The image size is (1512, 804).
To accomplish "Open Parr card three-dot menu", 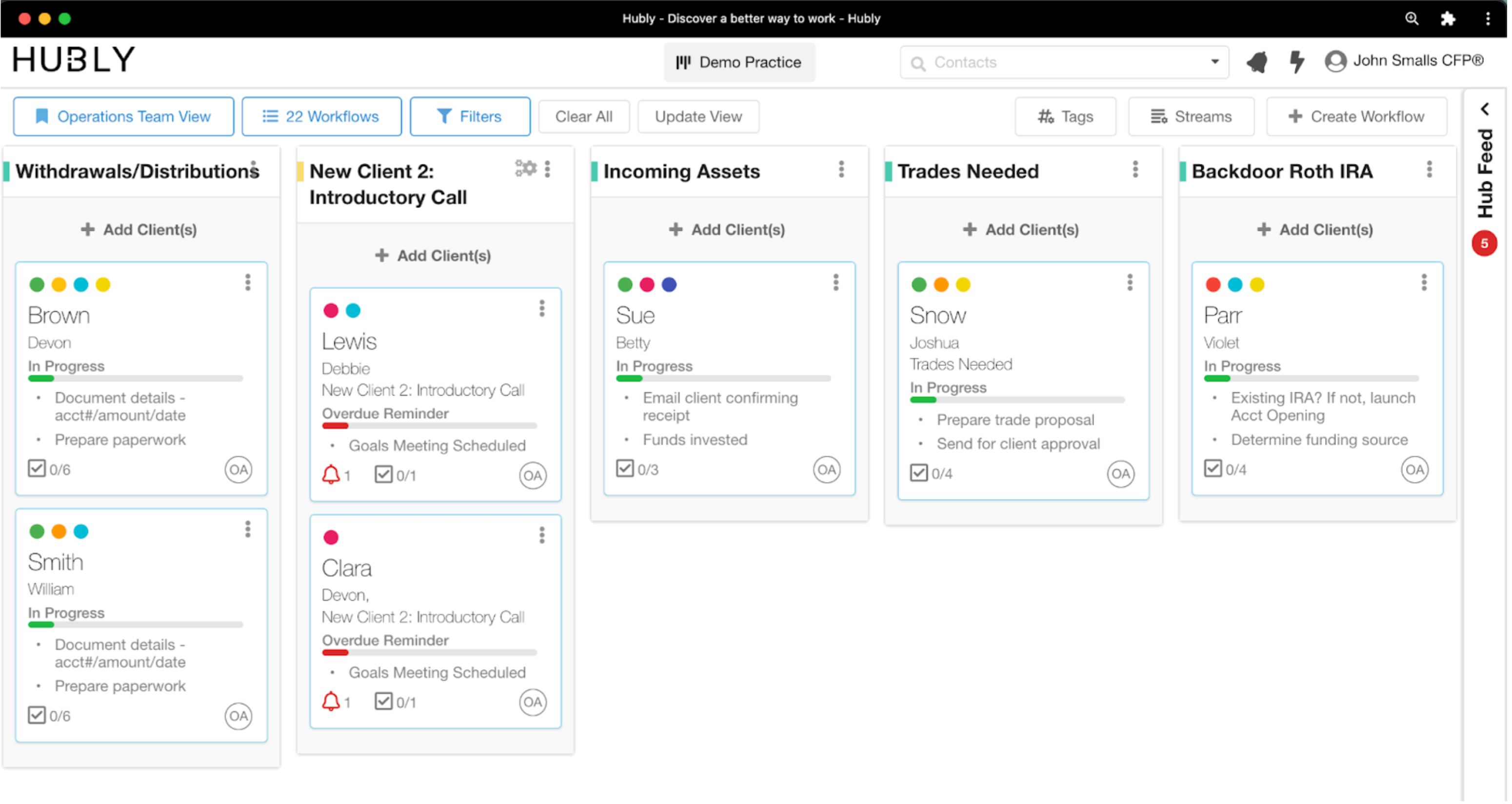I will coord(1424,282).
